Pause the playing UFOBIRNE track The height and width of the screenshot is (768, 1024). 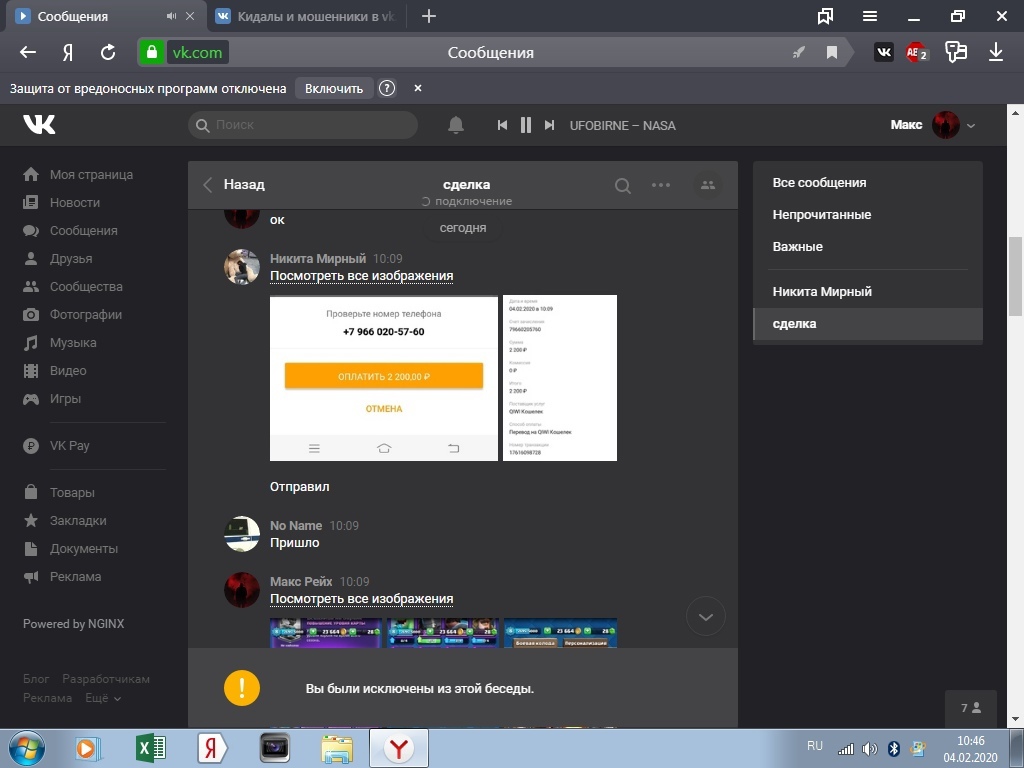526,125
